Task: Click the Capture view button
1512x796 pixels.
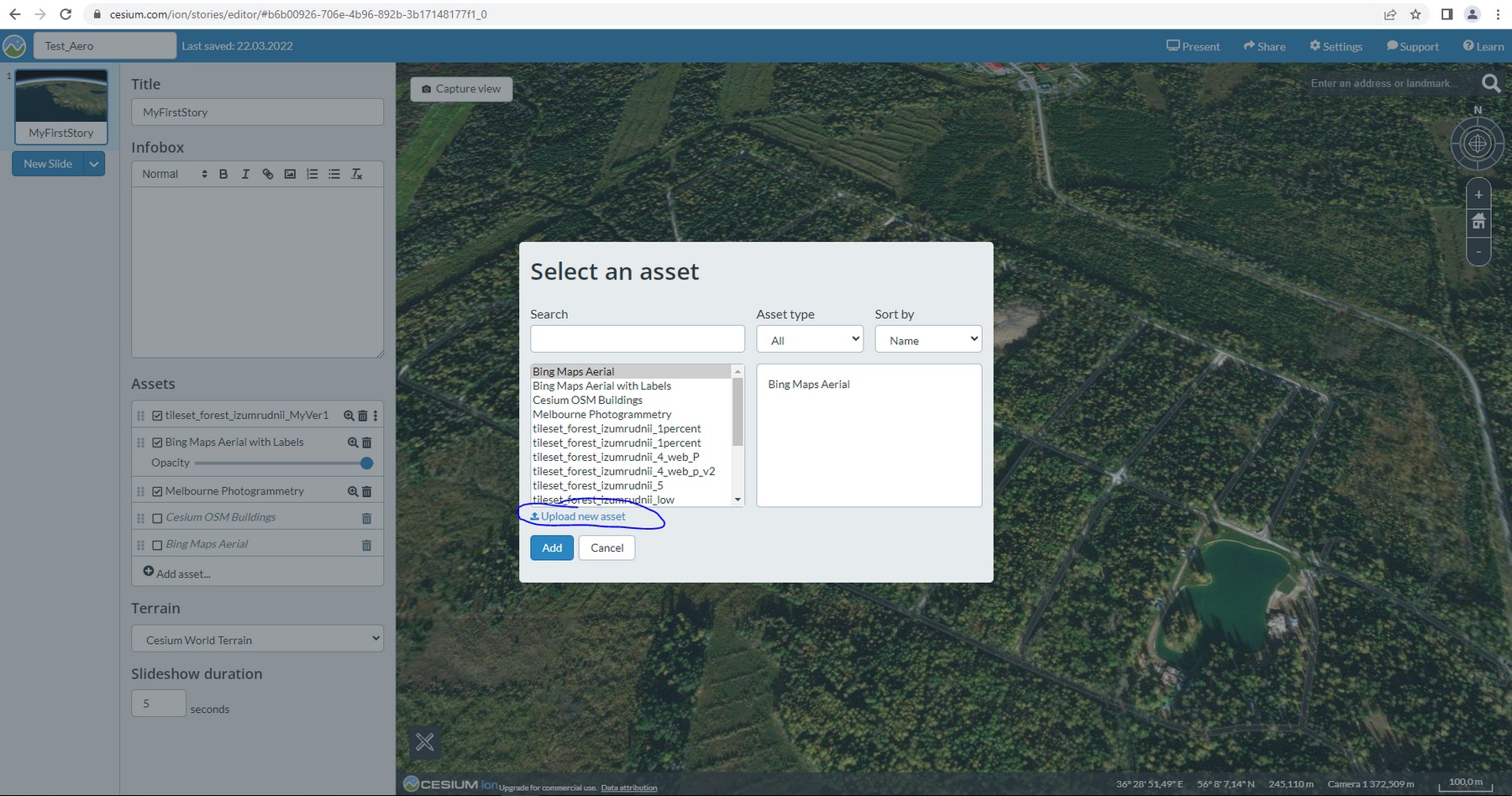Action: 461,89
